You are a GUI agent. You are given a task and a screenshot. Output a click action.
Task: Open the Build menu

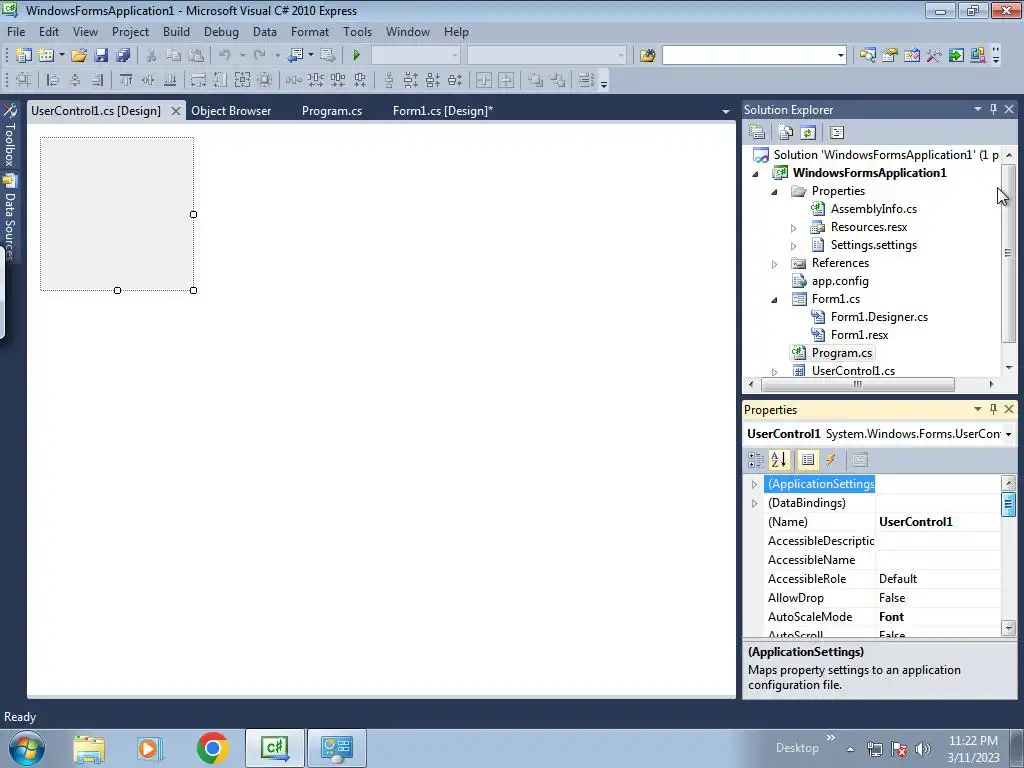[x=176, y=31]
